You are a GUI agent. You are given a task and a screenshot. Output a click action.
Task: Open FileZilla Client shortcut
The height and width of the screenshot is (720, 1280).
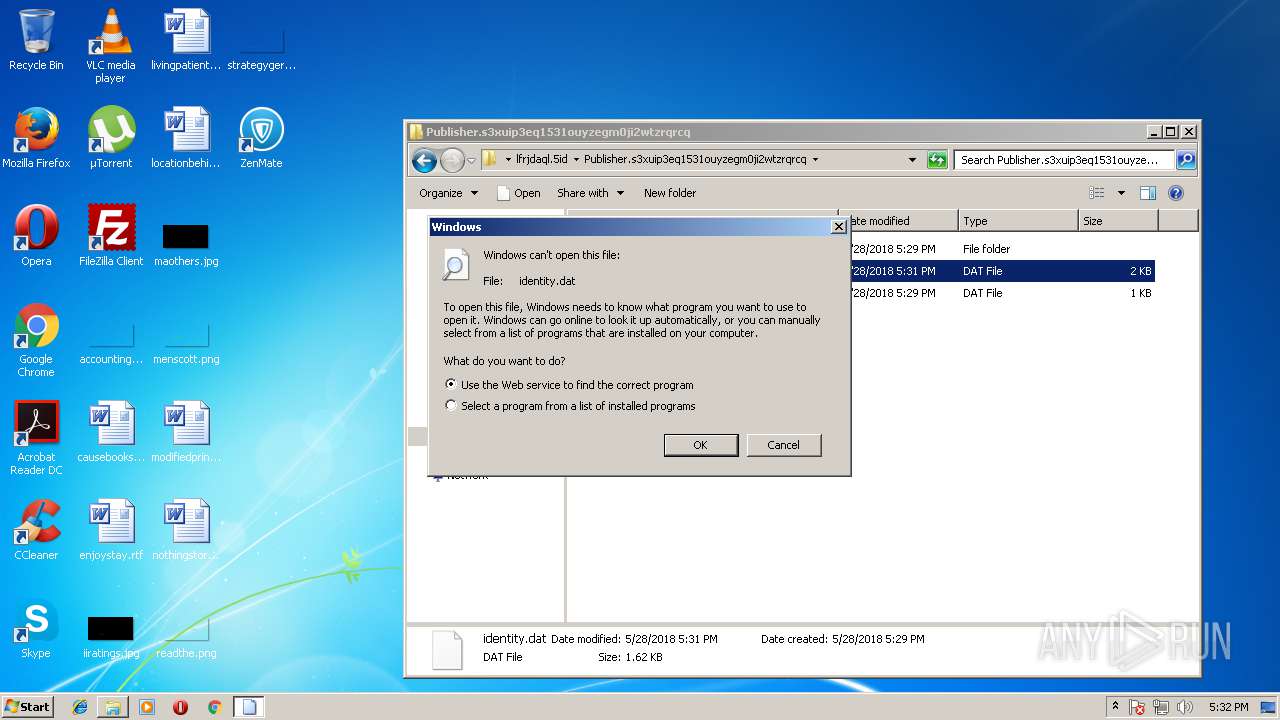111,236
